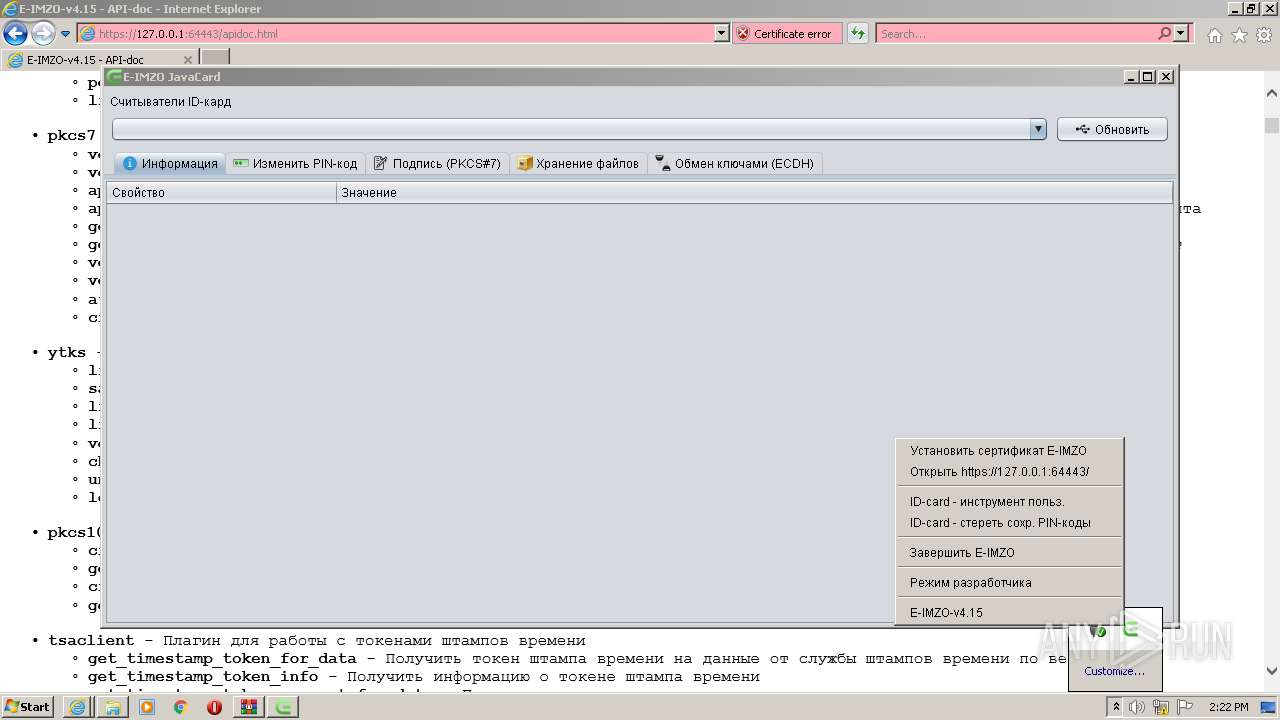Screen dimensions: 1280x720
Task: Open the Windows Explorer folder taskbar icon
Action: click(x=113, y=707)
